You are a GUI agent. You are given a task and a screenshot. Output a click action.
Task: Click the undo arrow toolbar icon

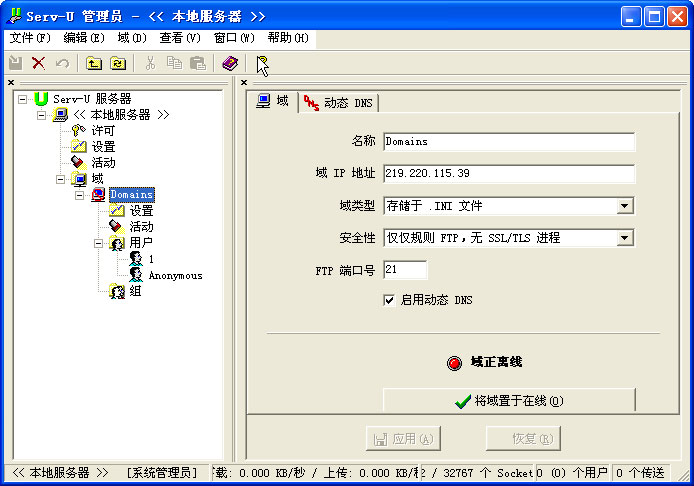[62, 63]
